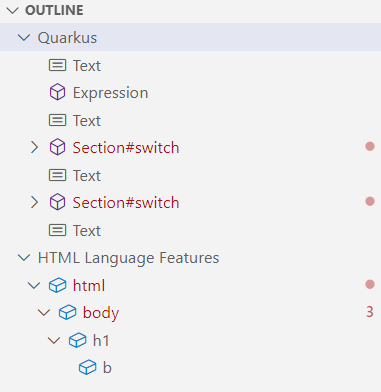
Task: Click Text icon between the two Section#switch rows
Action: tap(57, 175)
